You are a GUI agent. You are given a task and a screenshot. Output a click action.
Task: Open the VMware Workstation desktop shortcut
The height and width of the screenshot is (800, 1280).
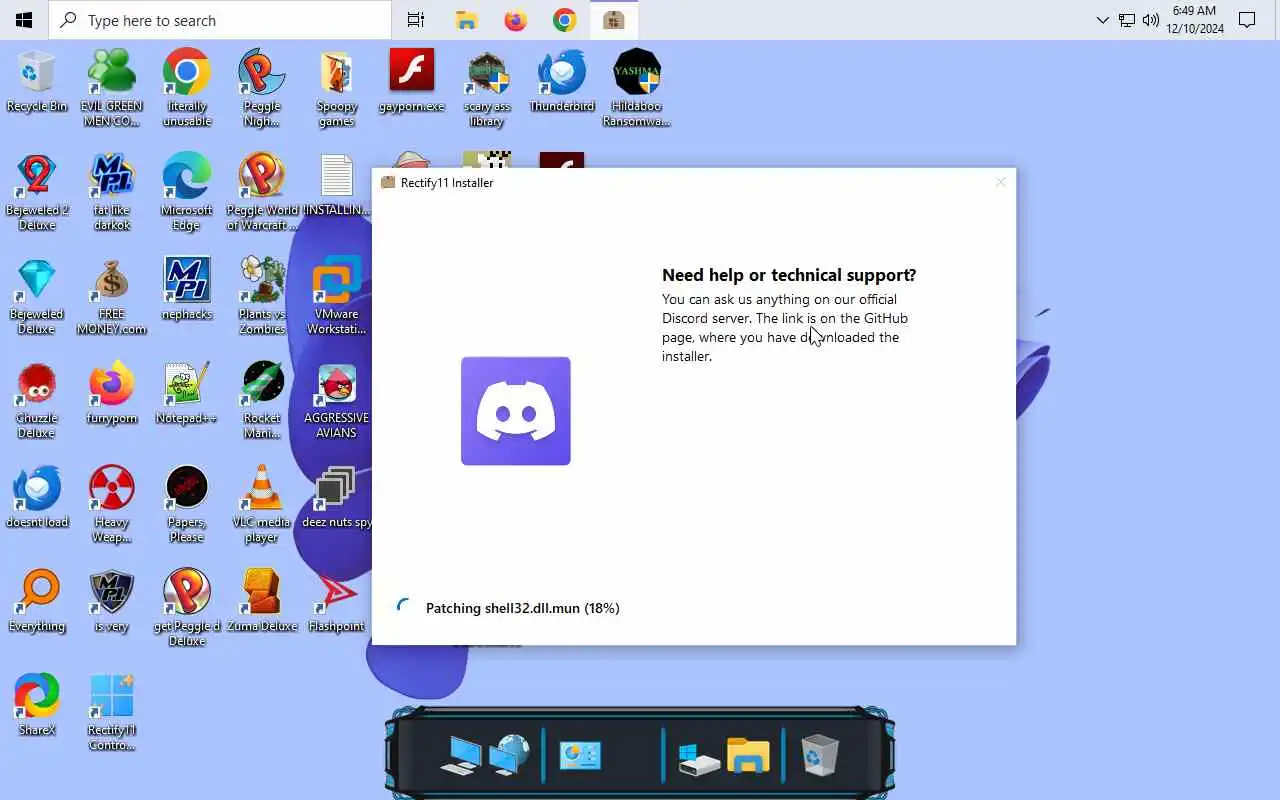click(x=337, y=296)
